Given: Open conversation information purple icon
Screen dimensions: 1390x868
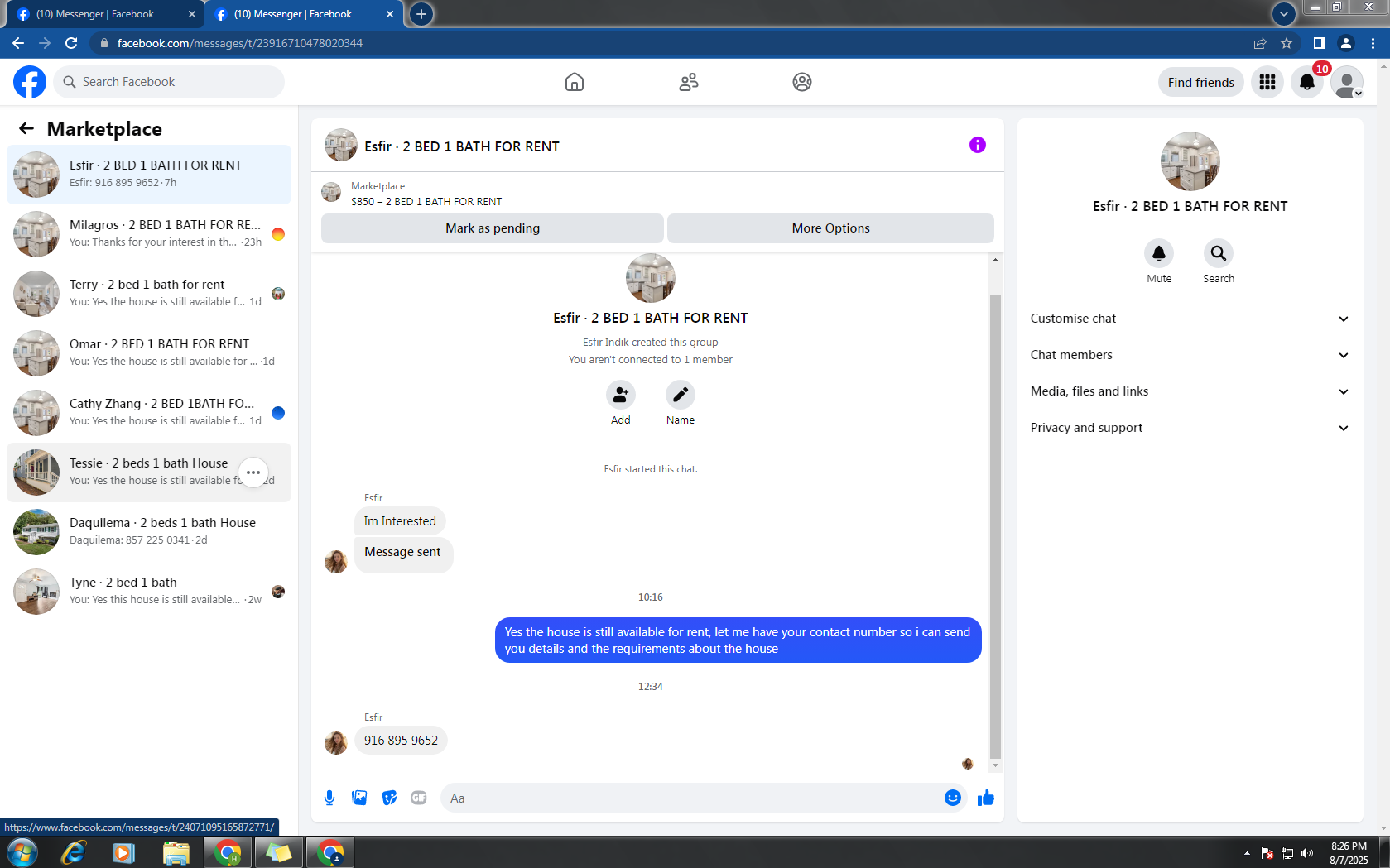Looking at the screenshot, I should pyautogui.click(x=978, y=145).
